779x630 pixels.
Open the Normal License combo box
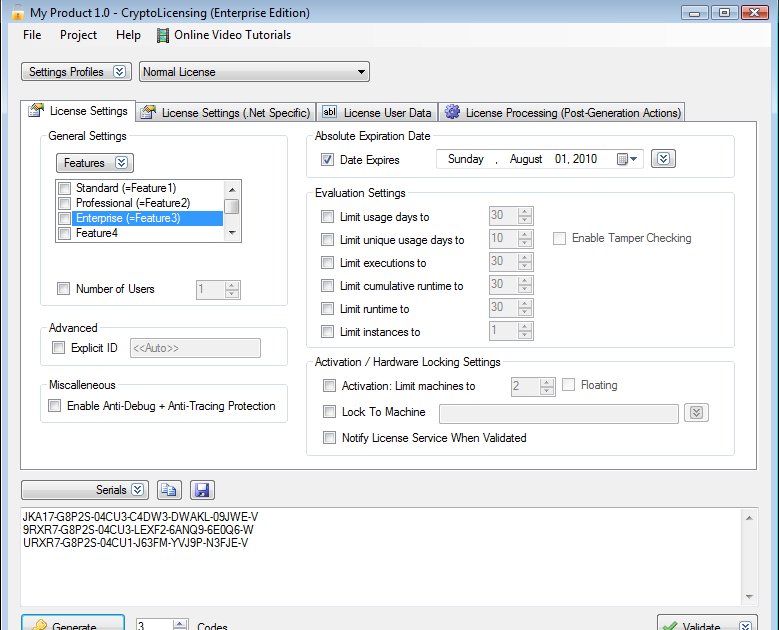tap(254, 72)
